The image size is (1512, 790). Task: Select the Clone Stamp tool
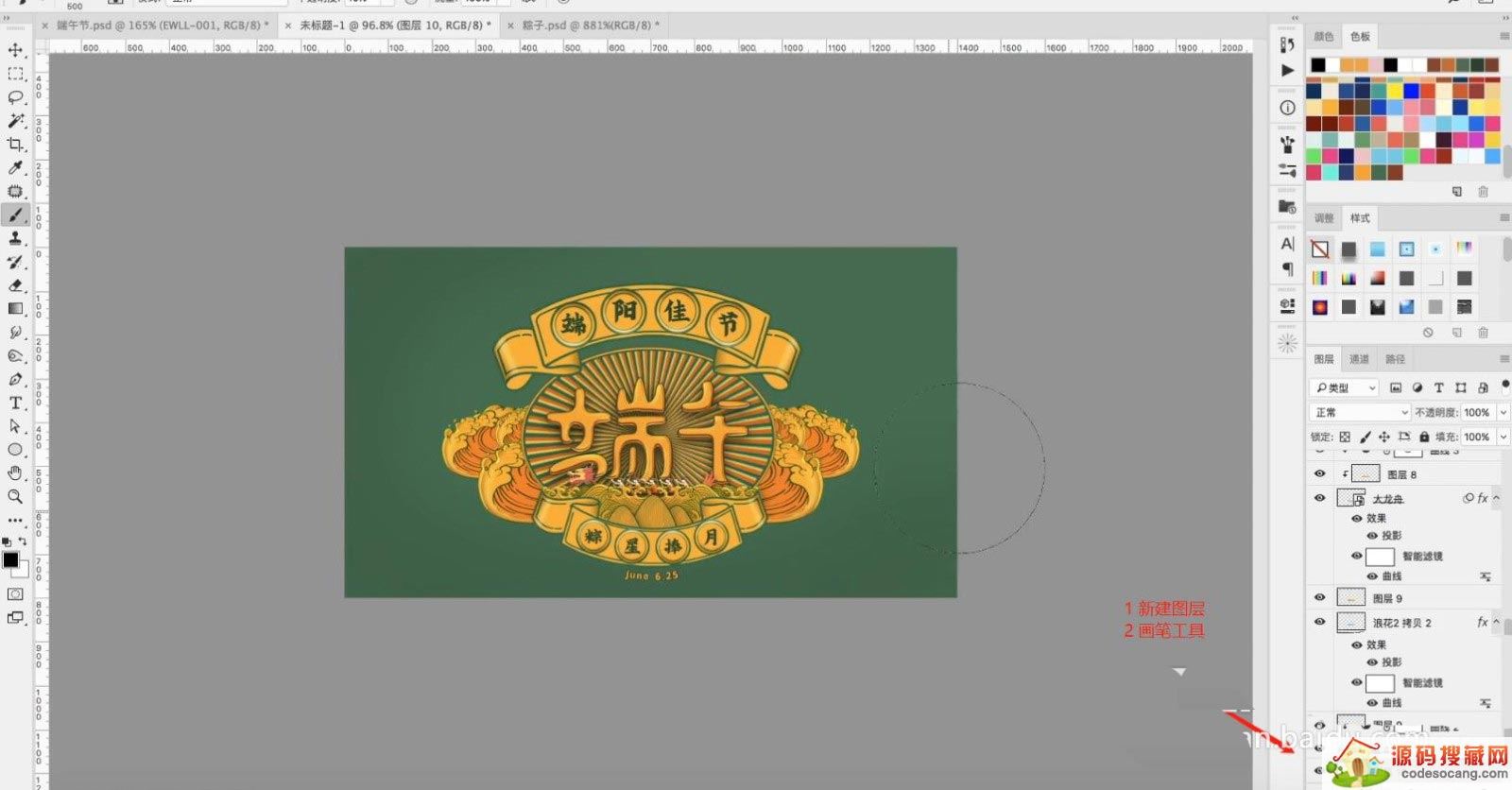coord(15,238)
